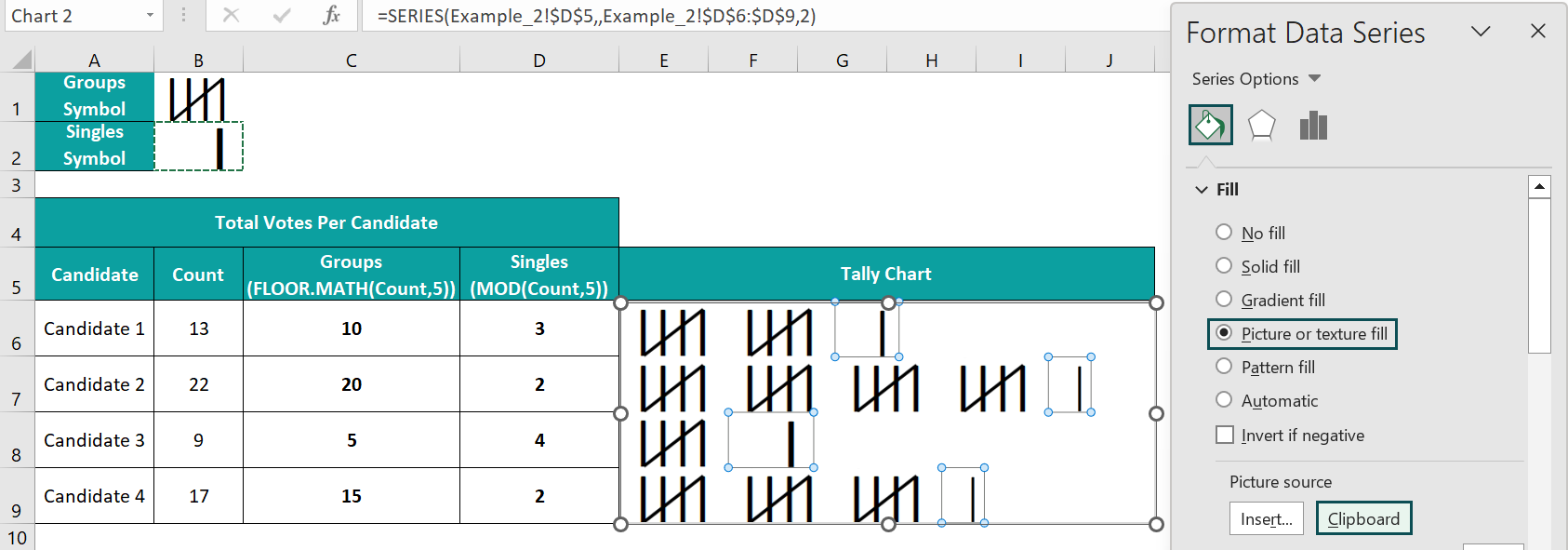Image resolution: width=1568 pixels, height=550 pixels.
Task: Click the Groups value 20 cell
Action: click(352, 384)
